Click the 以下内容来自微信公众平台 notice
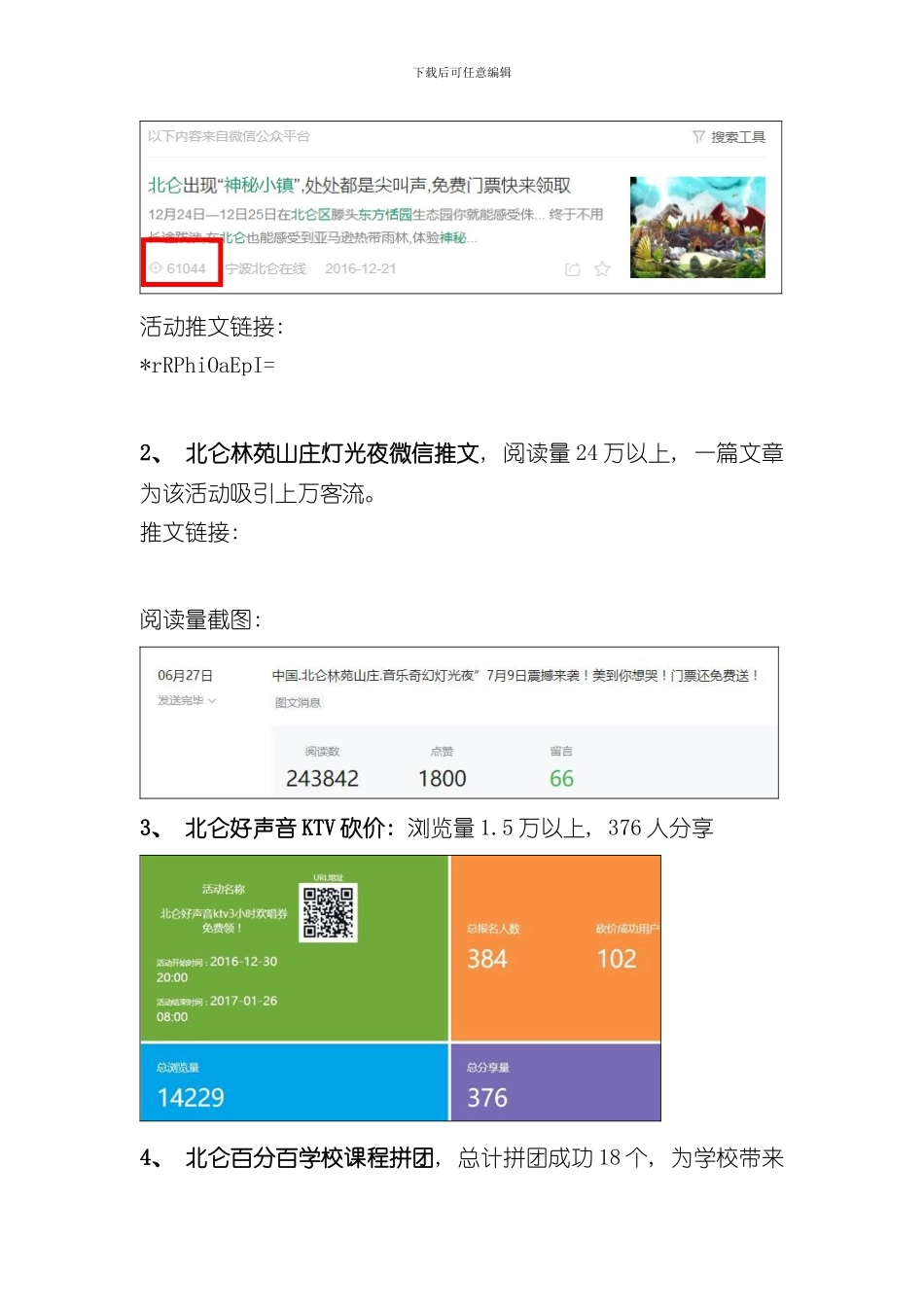The height and width of the screenshot is (1307, 924). tap(229, 136)
